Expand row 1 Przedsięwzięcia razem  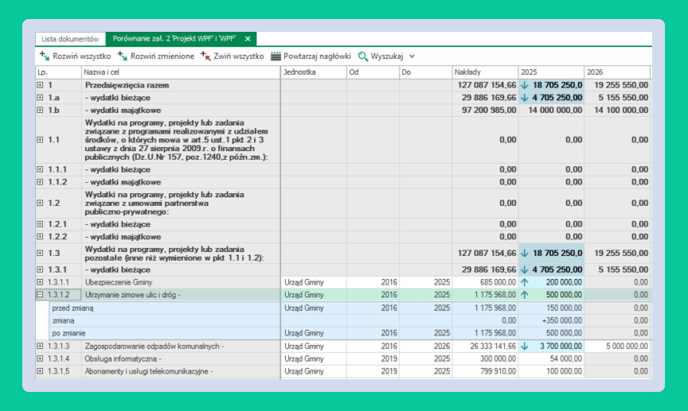click(40, 85)
